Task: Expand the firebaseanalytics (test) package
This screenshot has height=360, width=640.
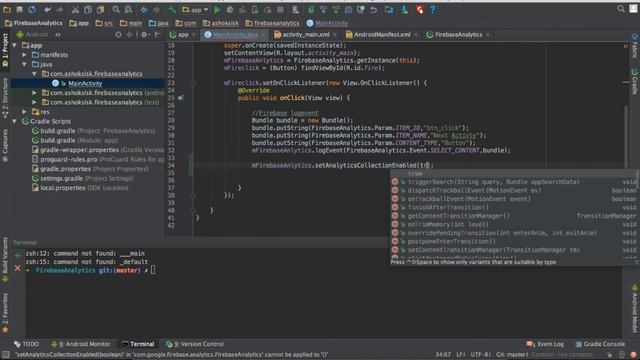Action: [x=34, y=102]
